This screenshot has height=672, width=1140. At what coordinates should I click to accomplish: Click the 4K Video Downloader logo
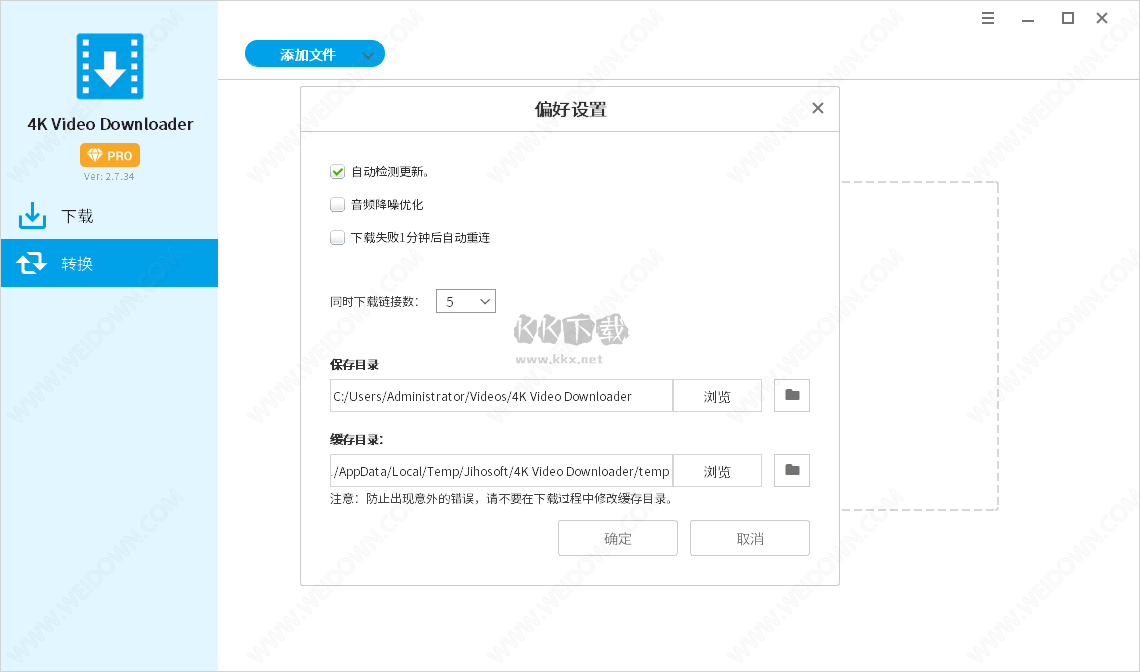click(110, 65)
